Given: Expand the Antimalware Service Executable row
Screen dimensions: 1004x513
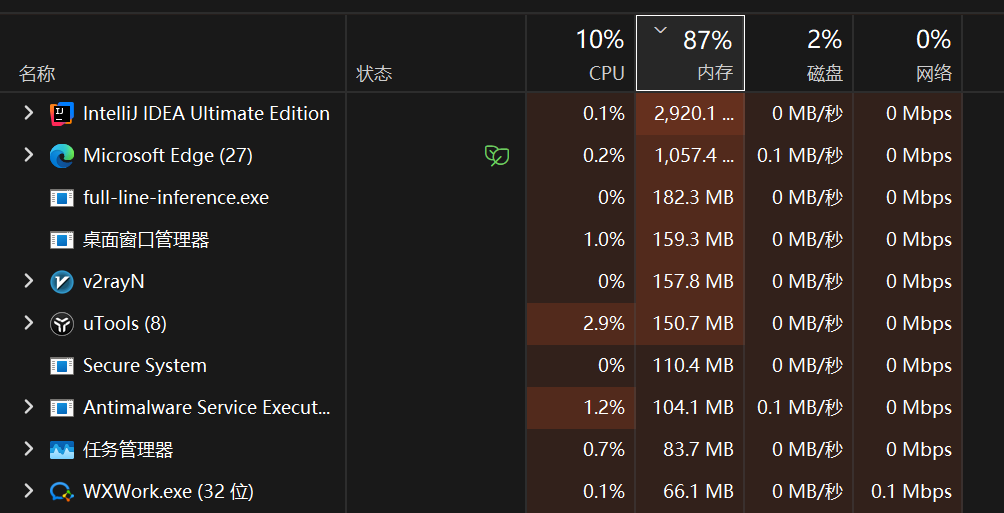Looking at the screenshot, I should tap(29, 408).
